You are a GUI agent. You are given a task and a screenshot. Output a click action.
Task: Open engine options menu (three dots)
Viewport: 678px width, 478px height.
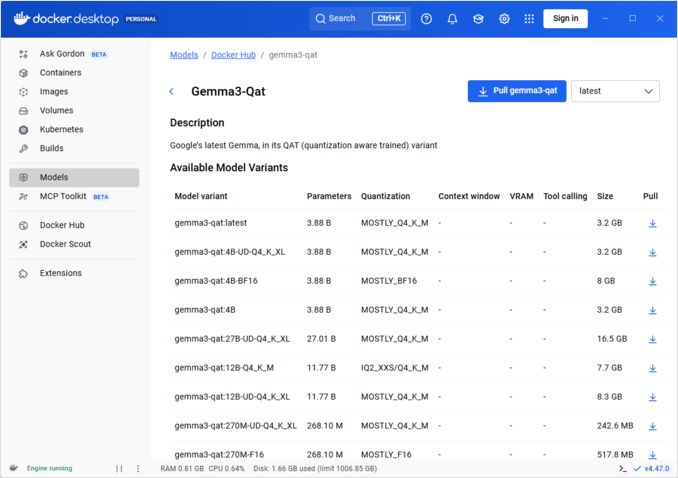click(138, 468)
